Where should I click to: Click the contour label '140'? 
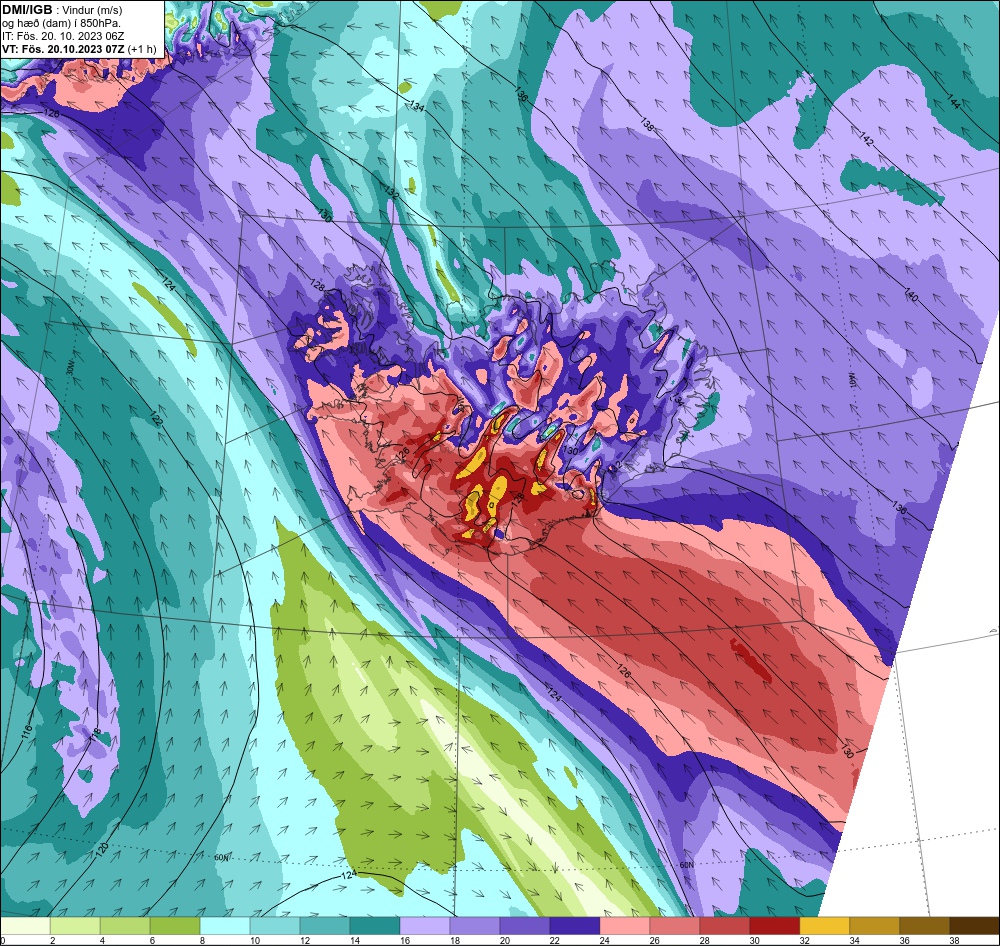point(911,295)
